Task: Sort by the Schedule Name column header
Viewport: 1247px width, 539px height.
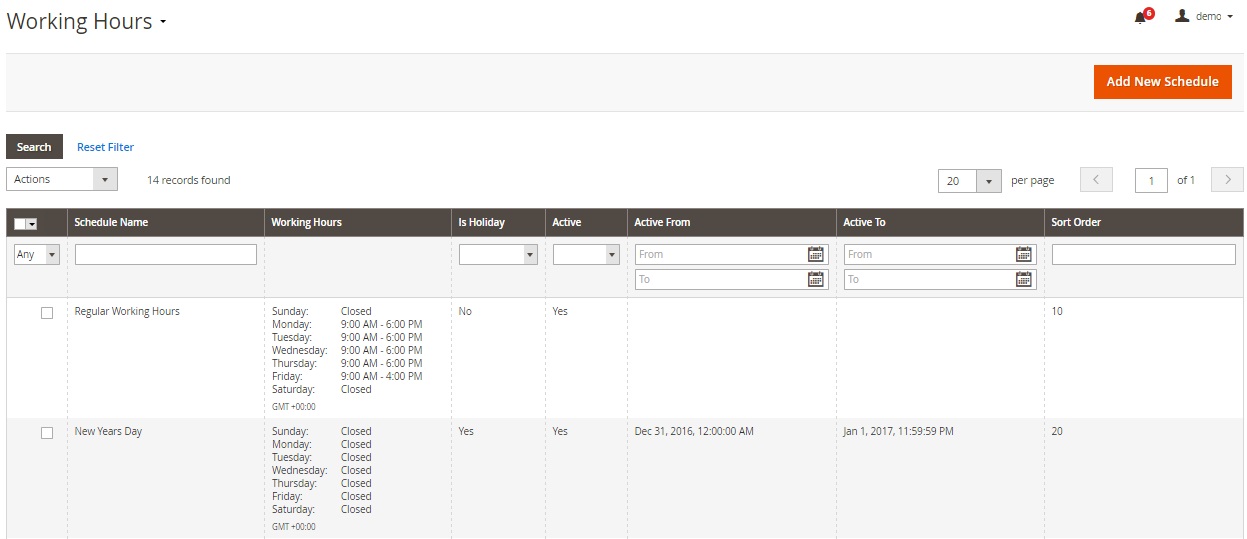Action: coord(111,222)
